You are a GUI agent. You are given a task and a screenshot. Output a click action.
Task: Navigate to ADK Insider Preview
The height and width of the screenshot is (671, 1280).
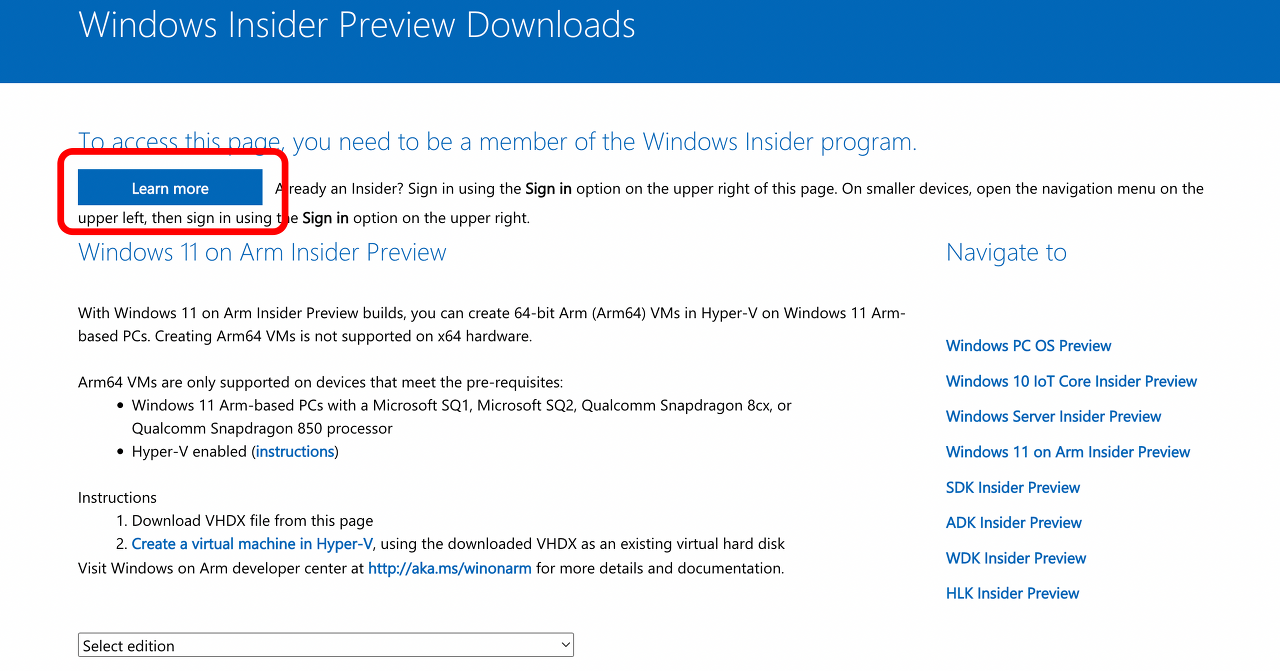coord(1013,522)
